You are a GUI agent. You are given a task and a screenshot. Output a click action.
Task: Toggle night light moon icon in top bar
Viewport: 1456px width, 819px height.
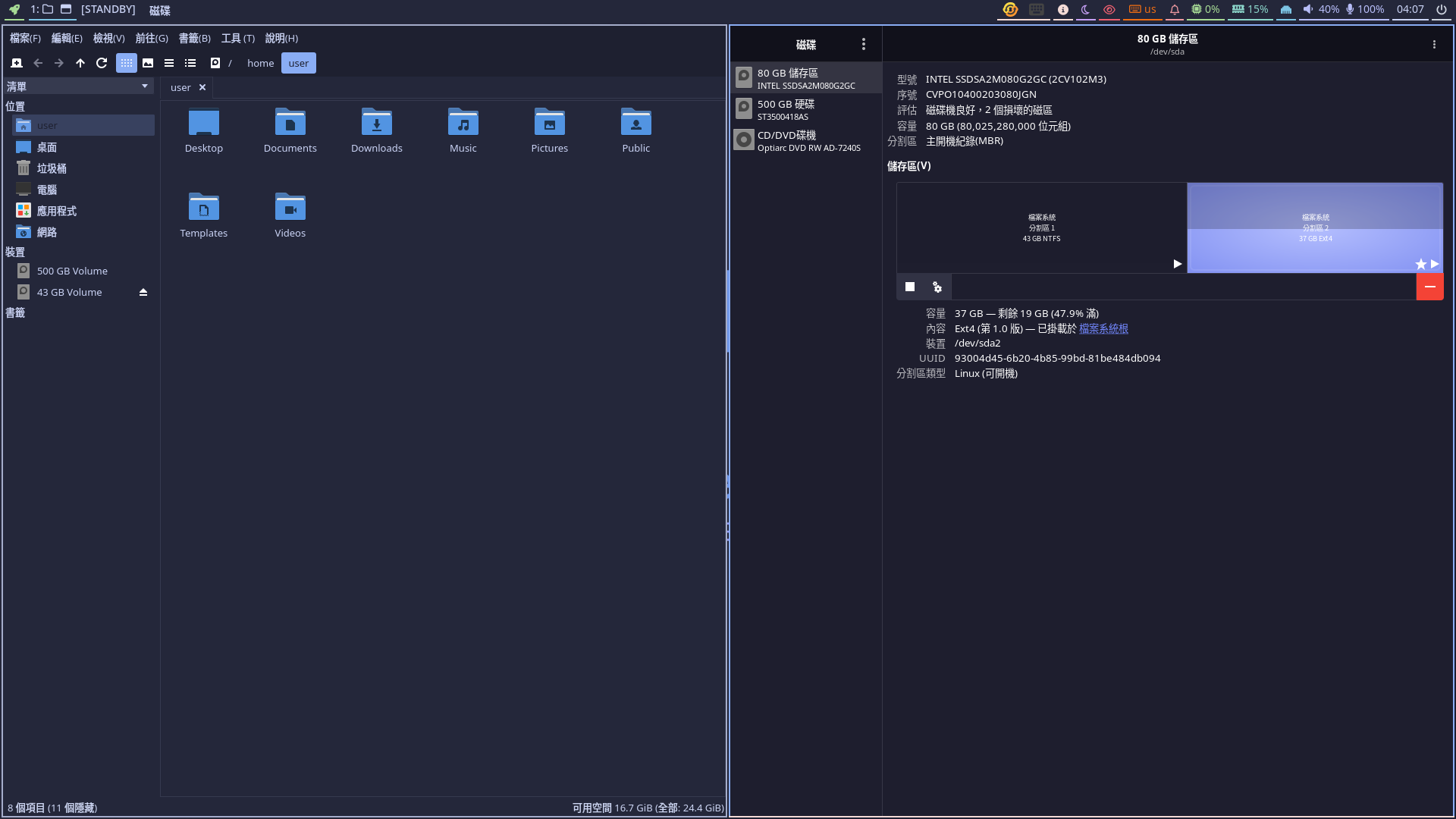pyautogui.click(x=1085, y=10)
